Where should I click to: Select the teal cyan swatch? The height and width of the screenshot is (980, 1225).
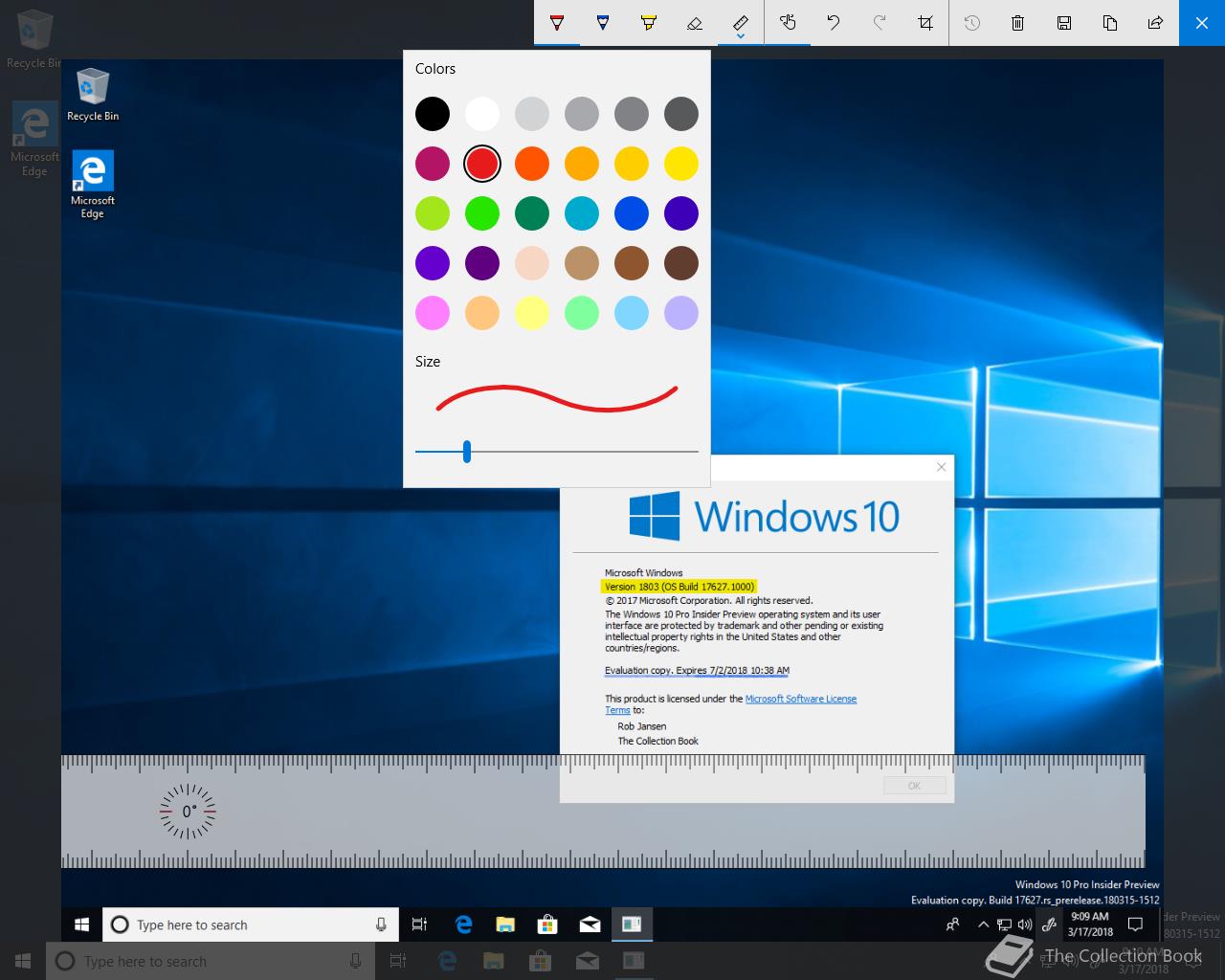pyautogui.click(x=582, y=213)
